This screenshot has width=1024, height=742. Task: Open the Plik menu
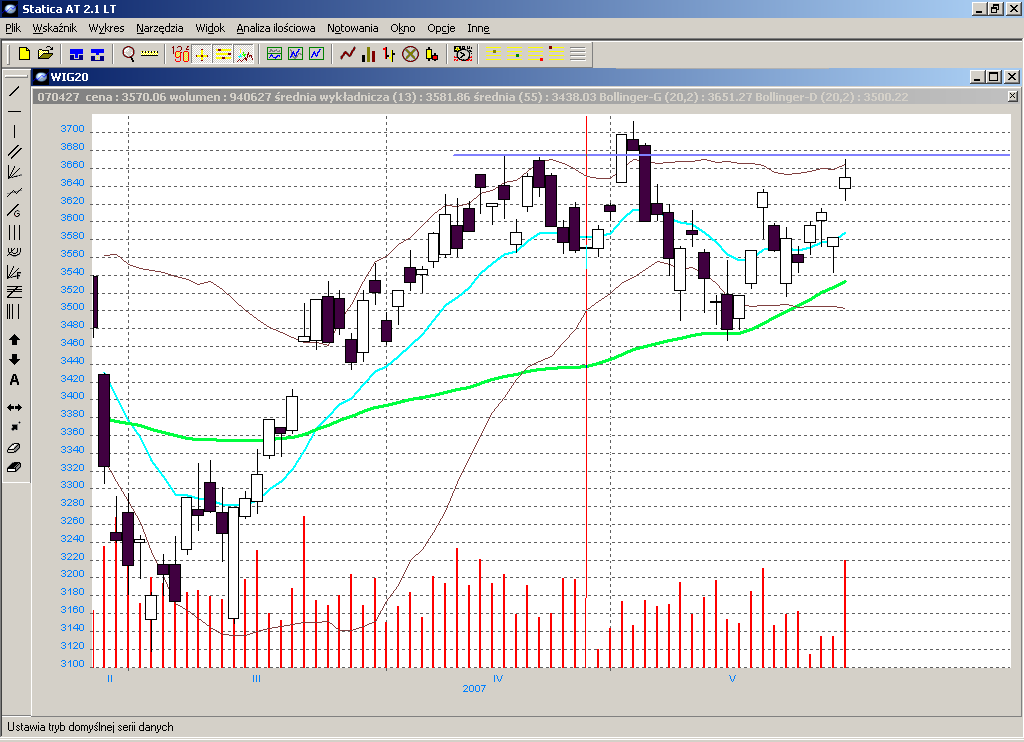(x=13, y=28)
